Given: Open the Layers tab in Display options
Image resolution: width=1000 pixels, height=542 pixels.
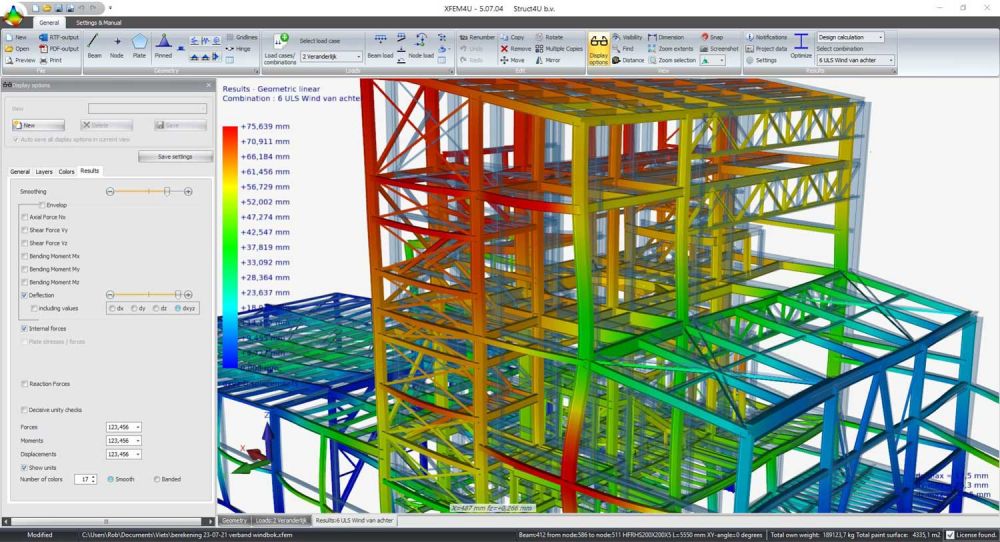Looking at the screenshot, I should point(44,172).
